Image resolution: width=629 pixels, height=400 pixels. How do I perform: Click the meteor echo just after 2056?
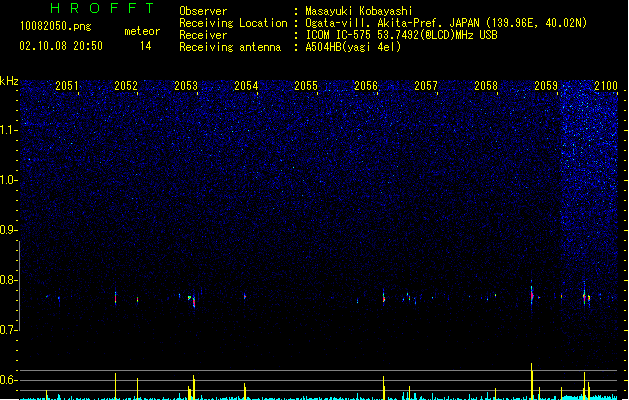(383, 298)
